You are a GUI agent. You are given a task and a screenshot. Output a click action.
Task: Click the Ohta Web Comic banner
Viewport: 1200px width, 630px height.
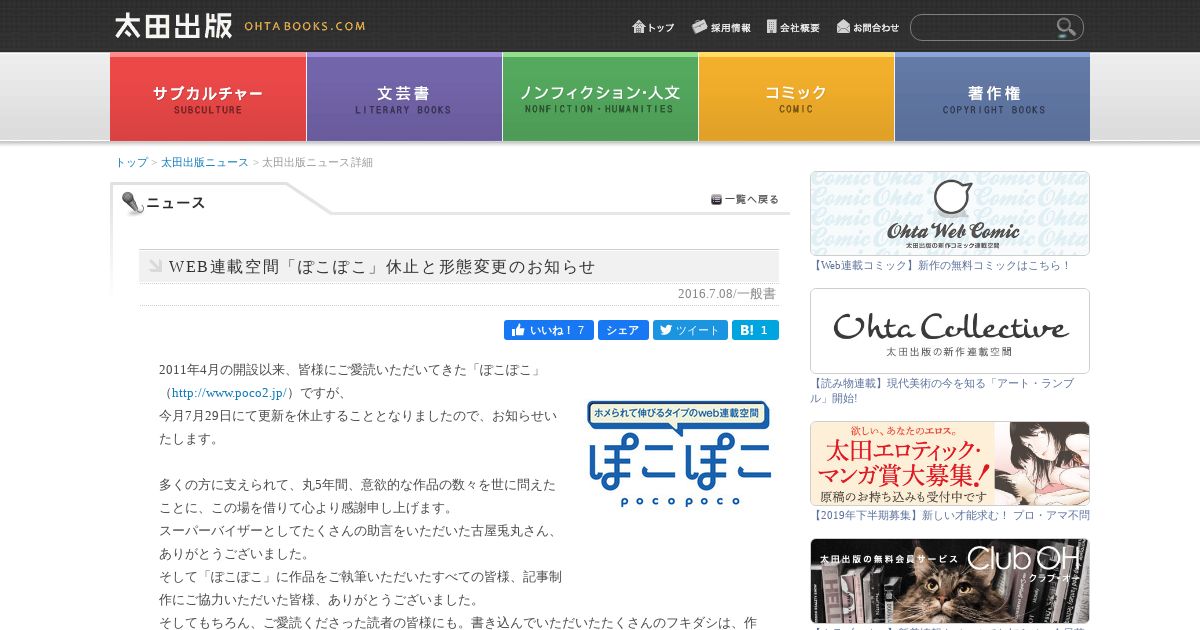[x=950, y=213]
